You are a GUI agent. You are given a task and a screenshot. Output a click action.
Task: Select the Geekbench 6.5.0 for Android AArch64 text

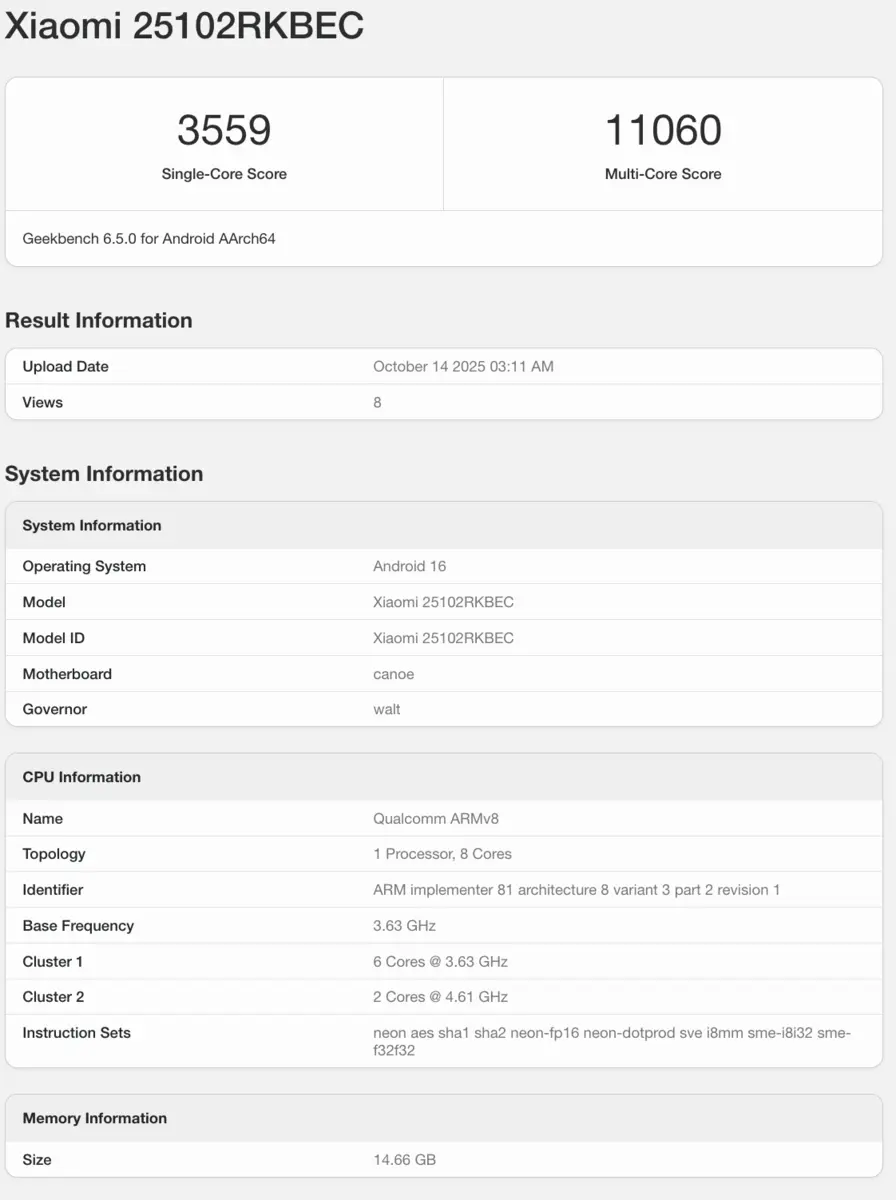pos(149,239)
